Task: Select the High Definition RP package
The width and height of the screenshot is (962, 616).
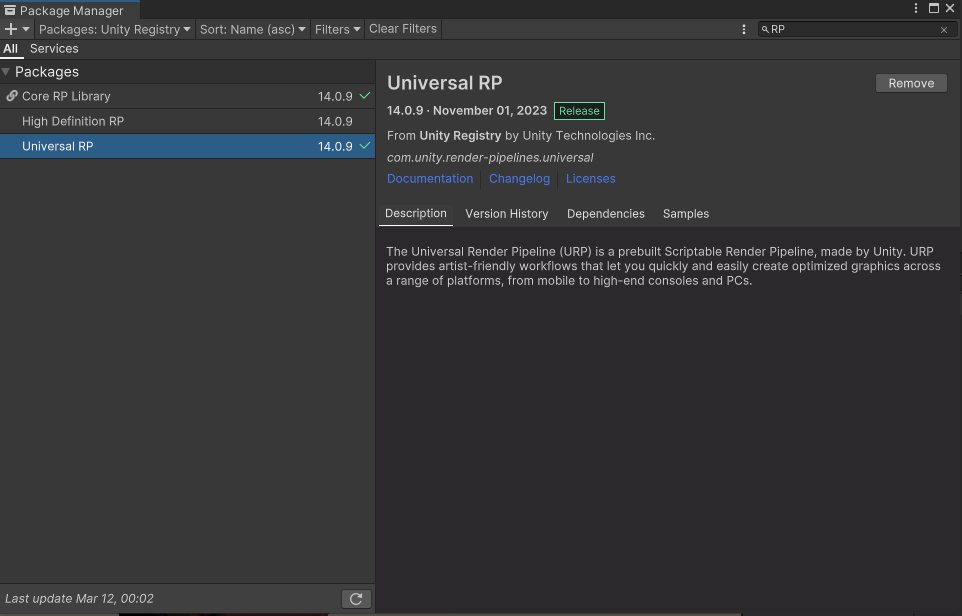Action: 187,121
